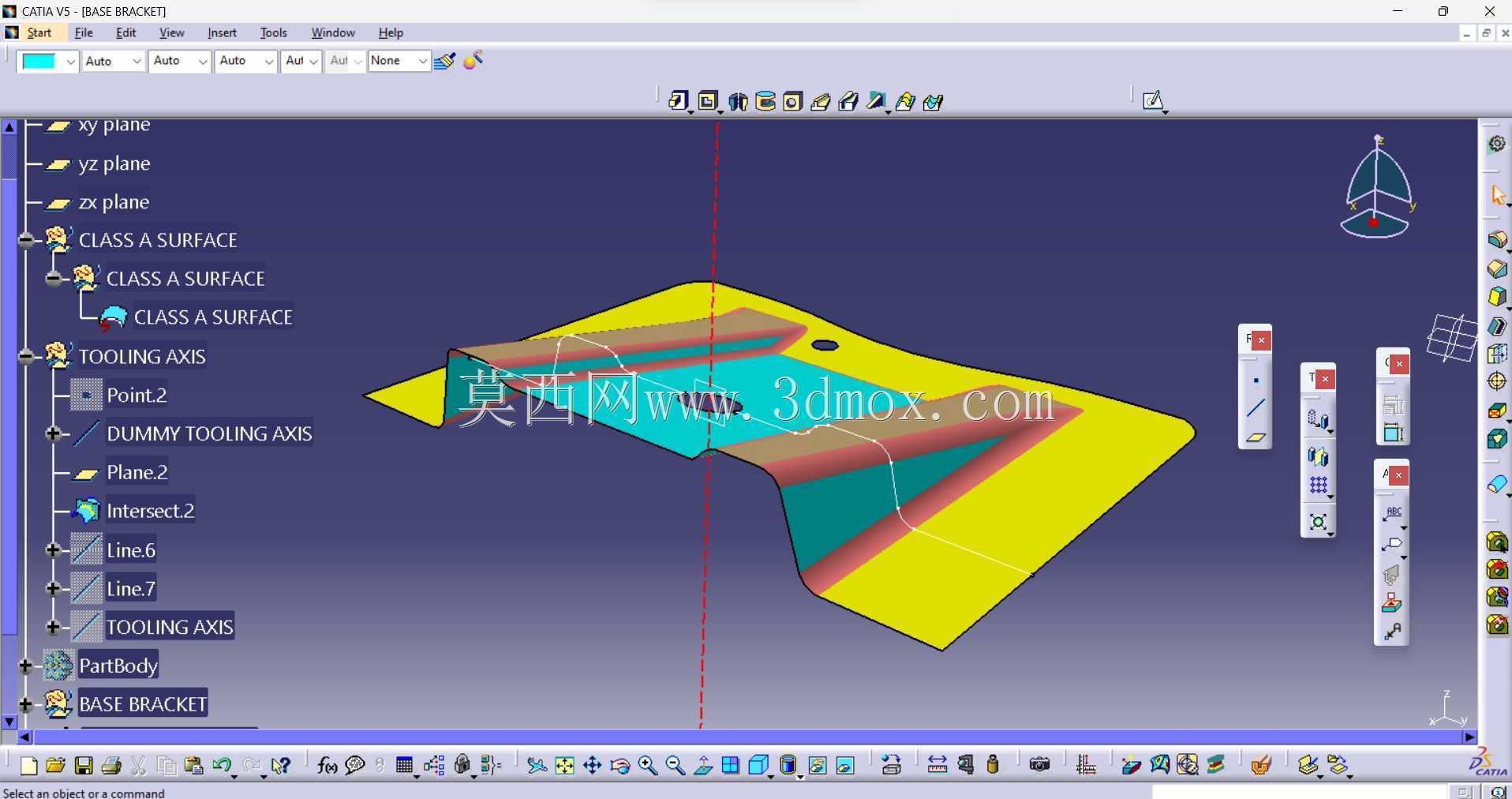Select the Groove tool icon
This screenshot has height=799, width=1512.
[765, 102]
